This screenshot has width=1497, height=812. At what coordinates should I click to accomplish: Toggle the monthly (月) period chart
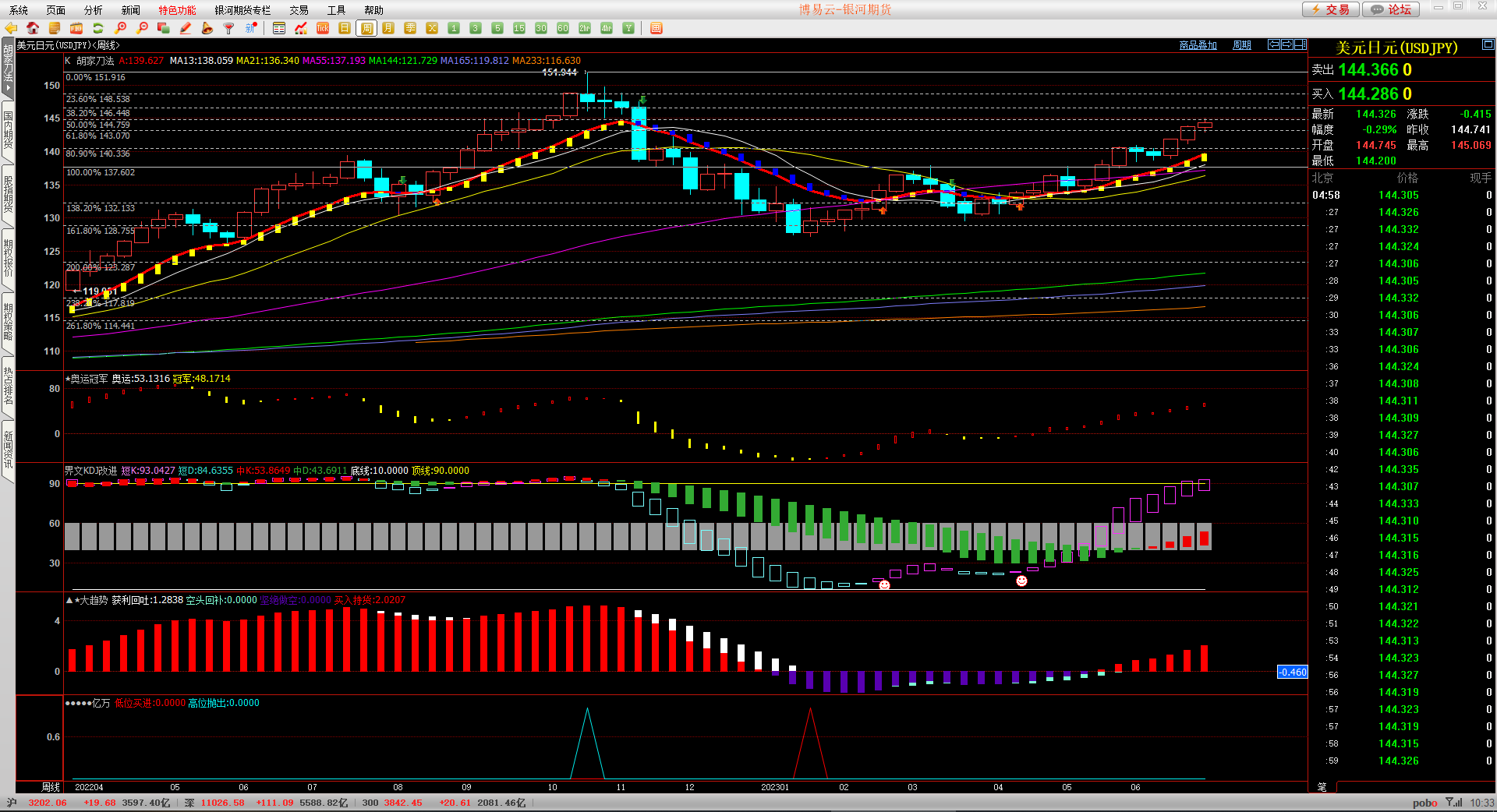[388, 28]
